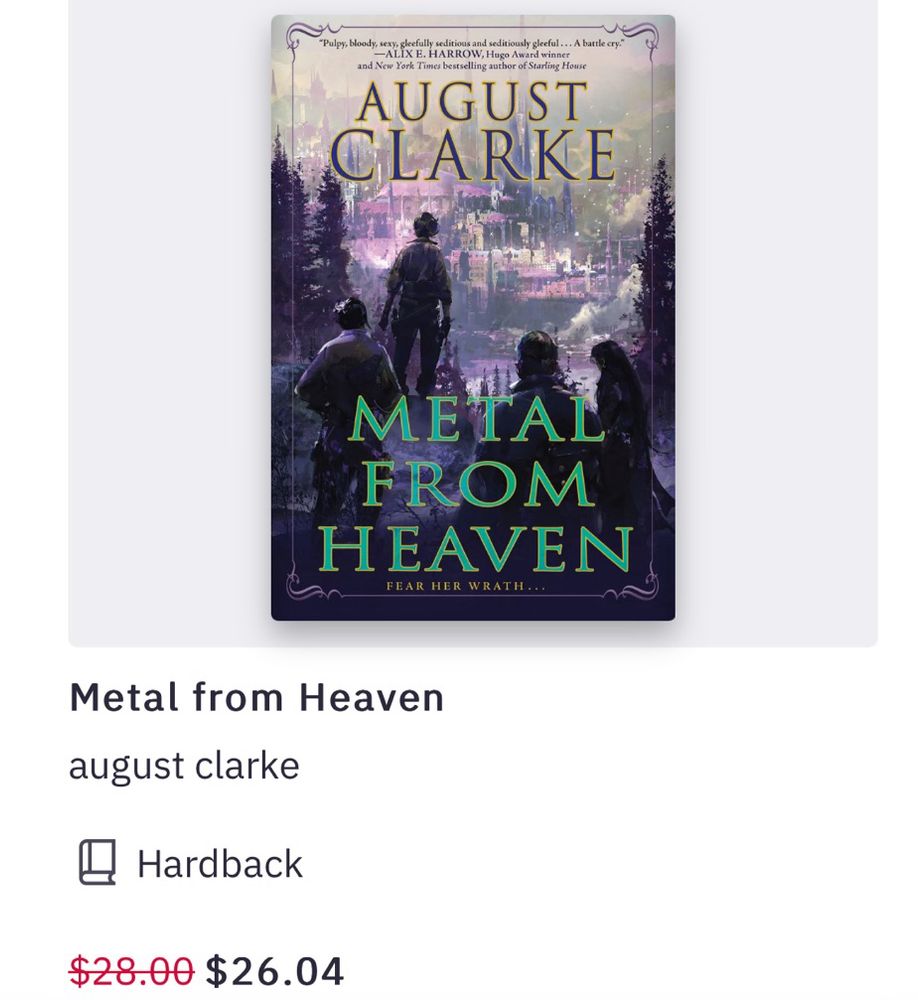Viewport: 918px width, 1000px height.
Task: Open the Metal from Heaven cover image
Action: coord(473,318)
